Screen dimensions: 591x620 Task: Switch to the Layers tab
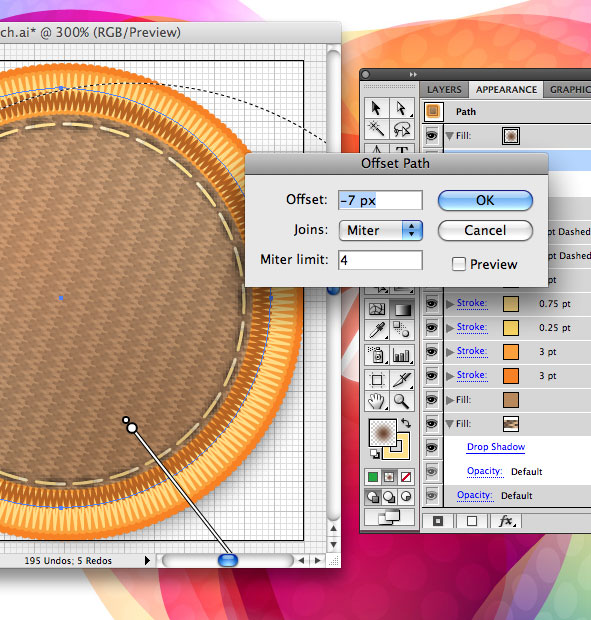(x=444, y=90)
